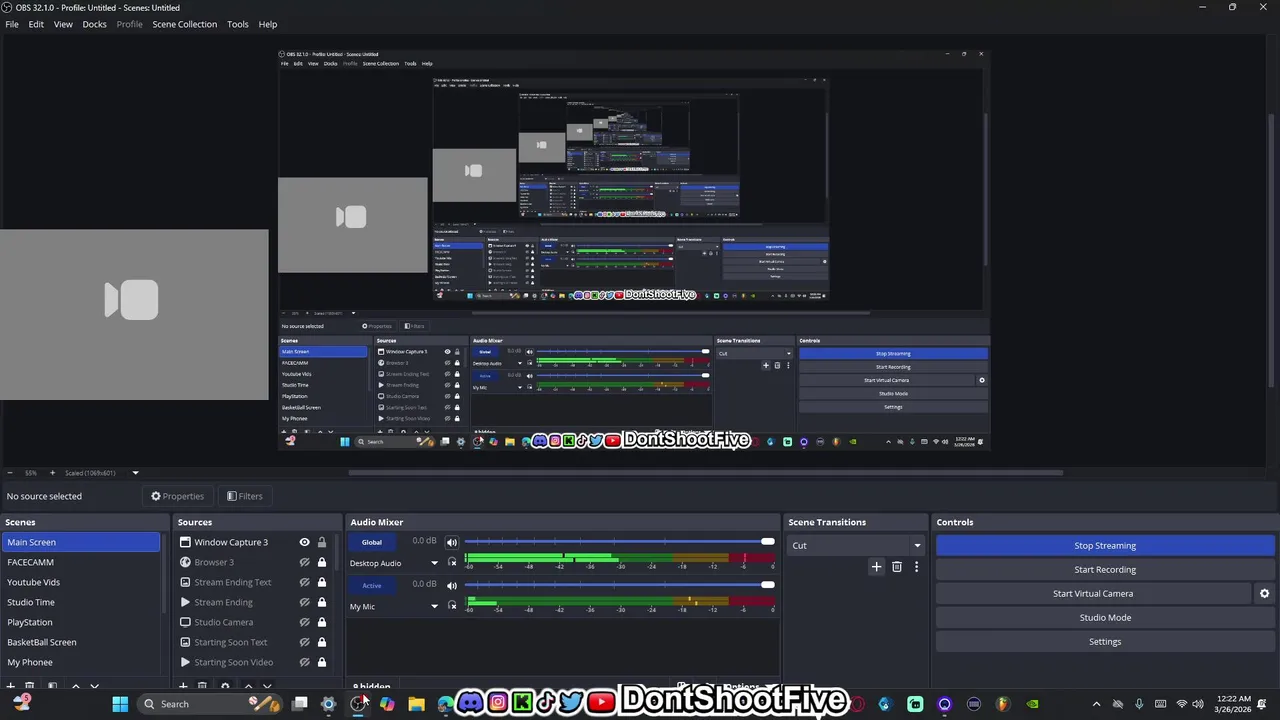This screenshot has width=1280, height=720.
Task: Zoom out the preview with minus icon
Action: (10, 473)
